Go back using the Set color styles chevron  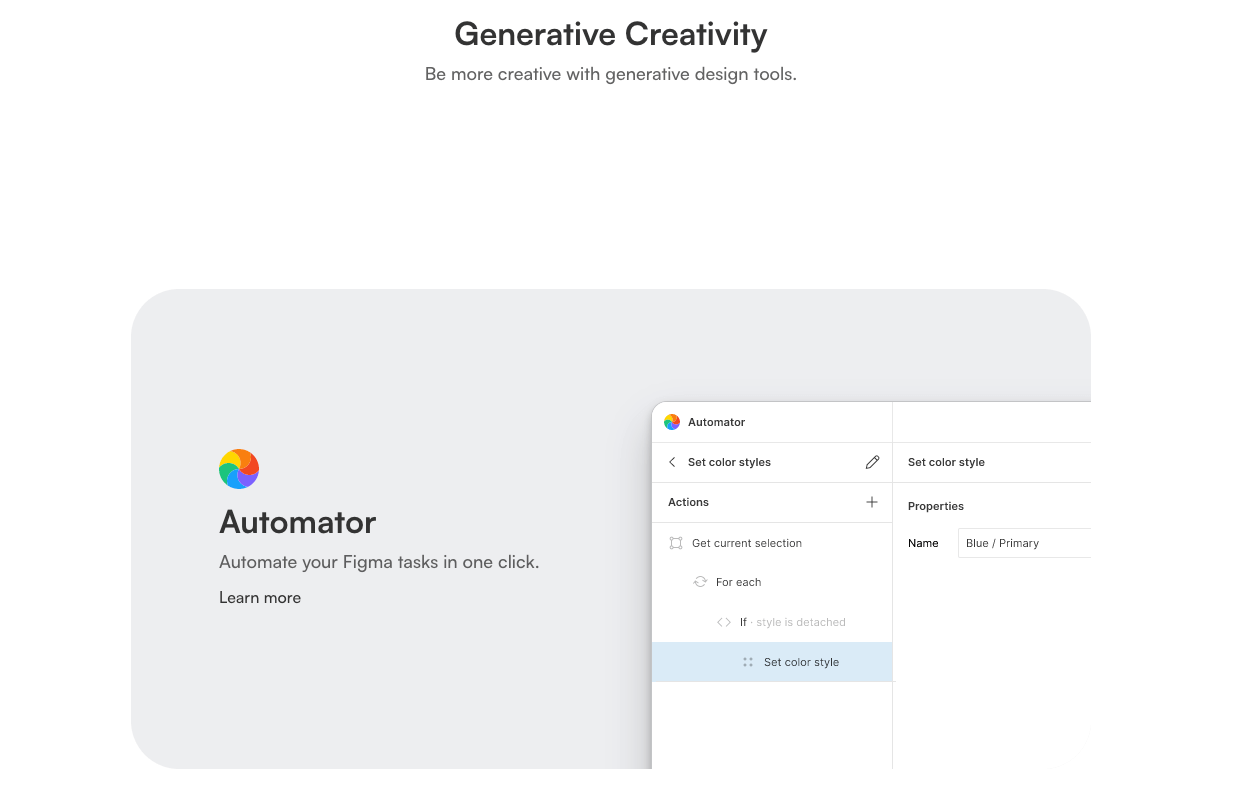(672, 462)
